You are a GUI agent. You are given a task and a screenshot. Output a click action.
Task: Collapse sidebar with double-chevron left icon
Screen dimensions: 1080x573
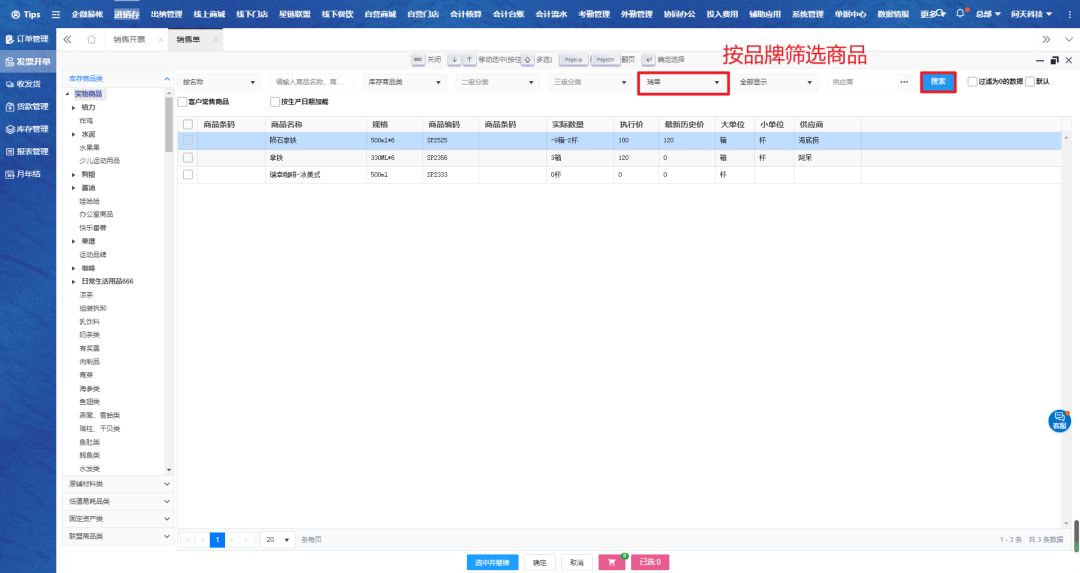[x=67, y=39]
